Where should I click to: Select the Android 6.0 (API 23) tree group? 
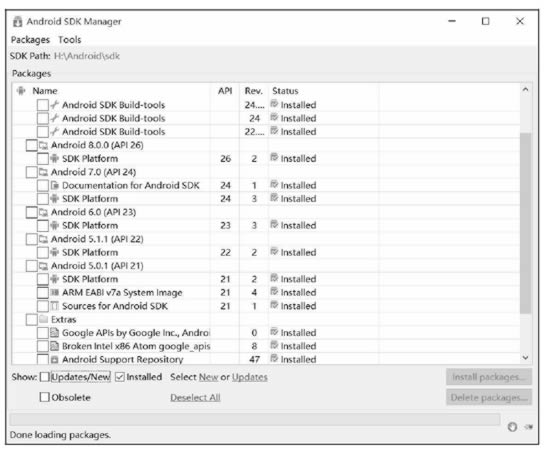pos(93,212)
